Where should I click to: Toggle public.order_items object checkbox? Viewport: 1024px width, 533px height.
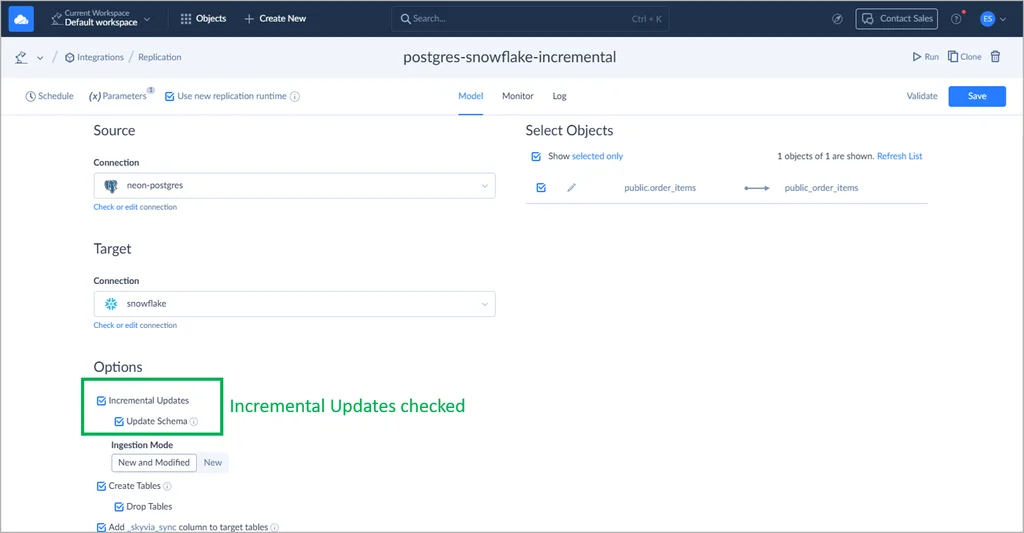click(541, 188)
